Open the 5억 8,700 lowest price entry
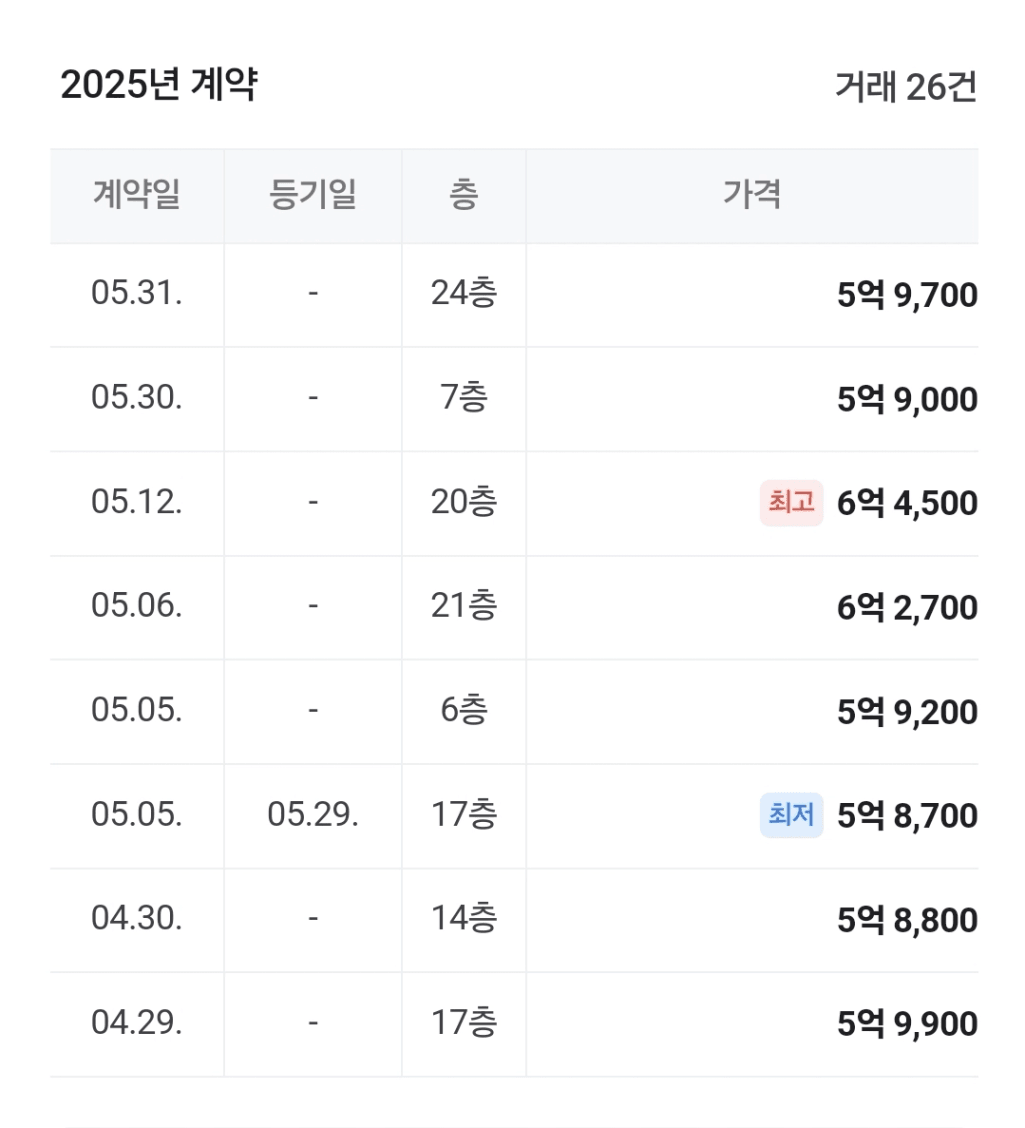This screenshot has height=1128, width=1025. point(907,816)
